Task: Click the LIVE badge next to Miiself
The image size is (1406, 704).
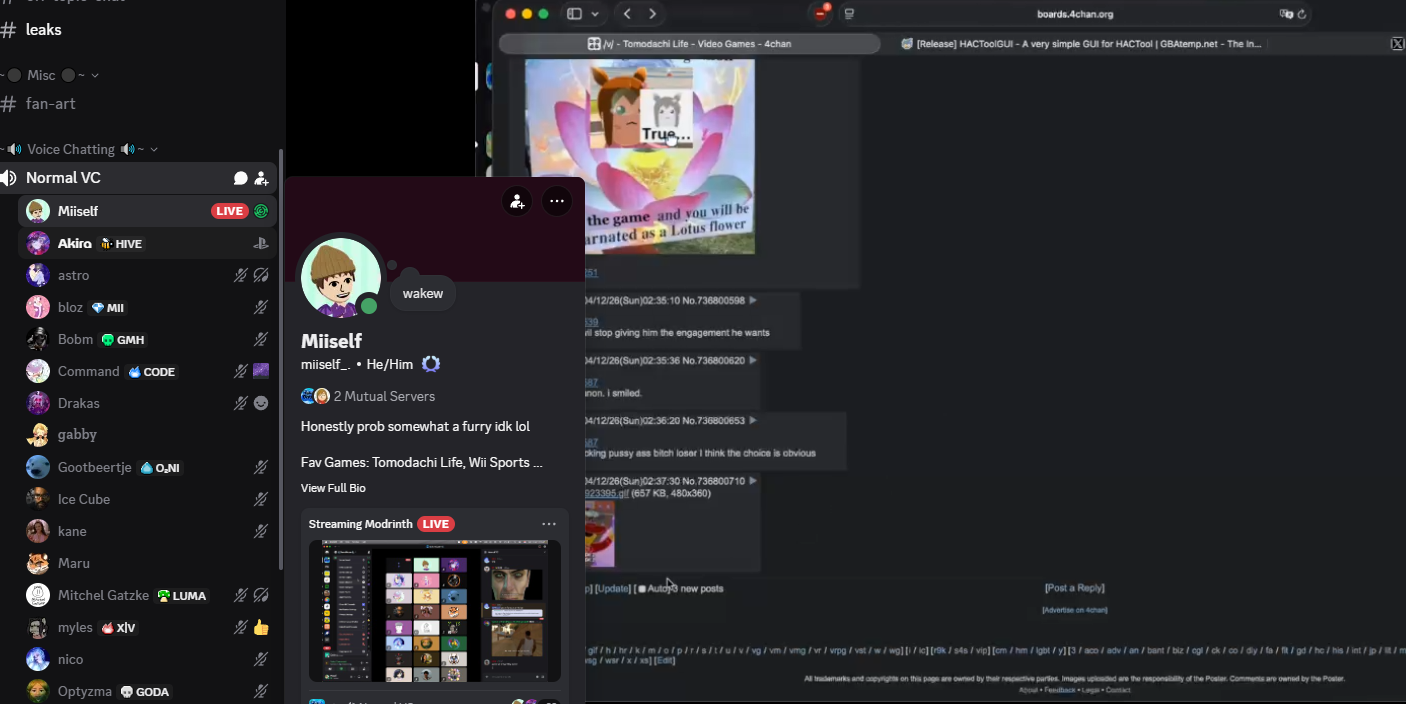Action: (x=230, y=211)
